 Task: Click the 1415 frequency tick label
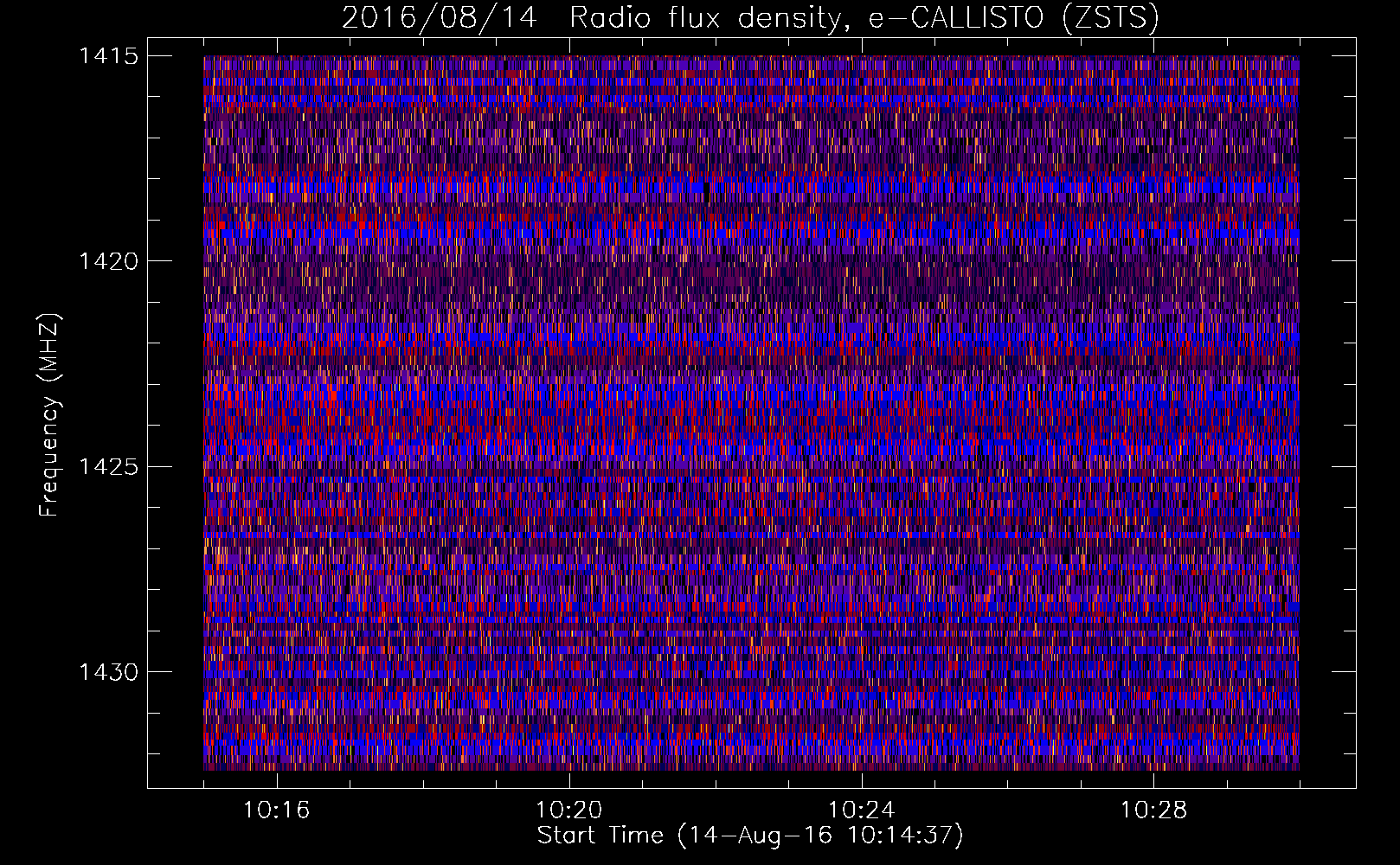(109, 56)
